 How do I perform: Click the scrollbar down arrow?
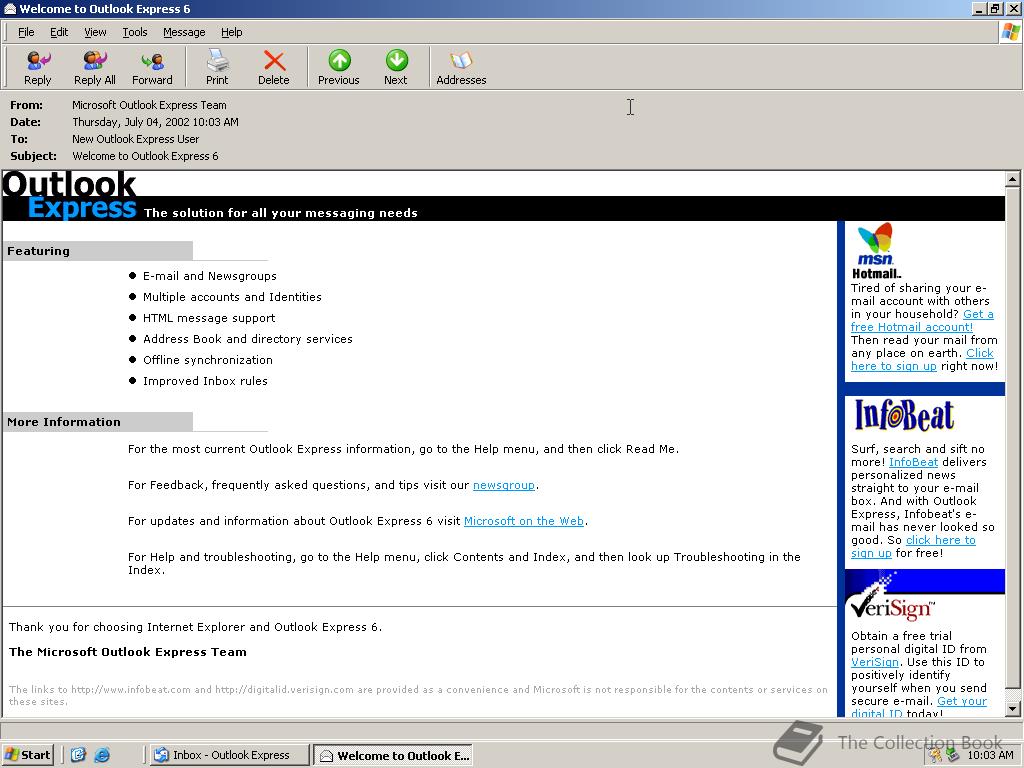[x=1012, y=709]
